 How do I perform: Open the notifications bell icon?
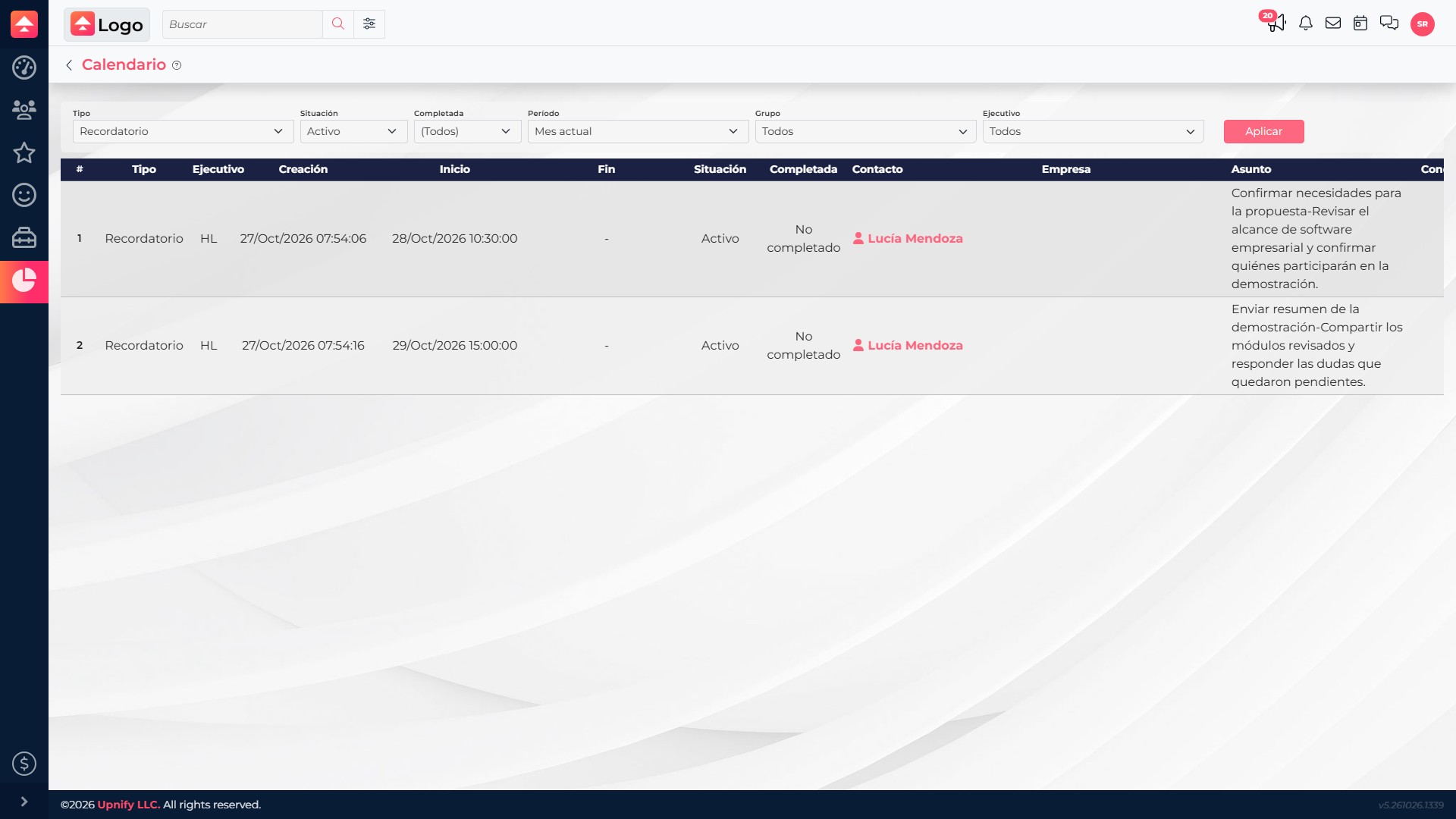point(1306,24)
